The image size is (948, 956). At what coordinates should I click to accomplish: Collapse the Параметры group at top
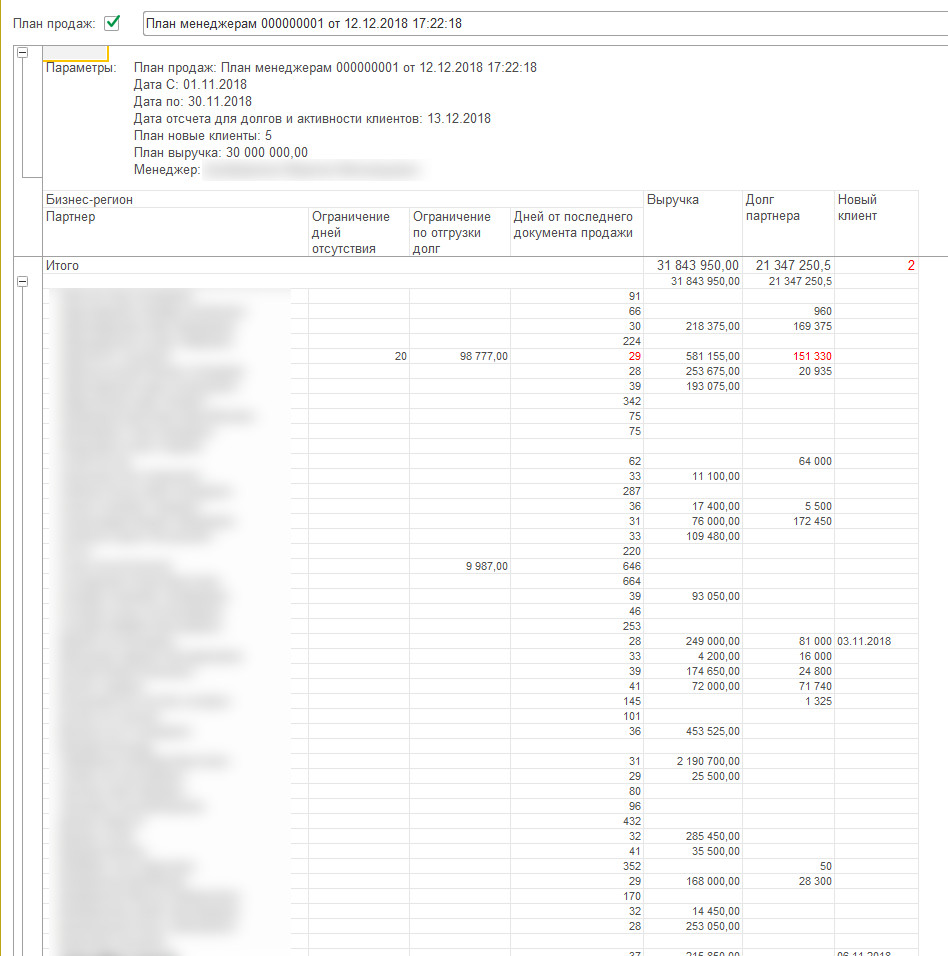[x=23, y=52]
